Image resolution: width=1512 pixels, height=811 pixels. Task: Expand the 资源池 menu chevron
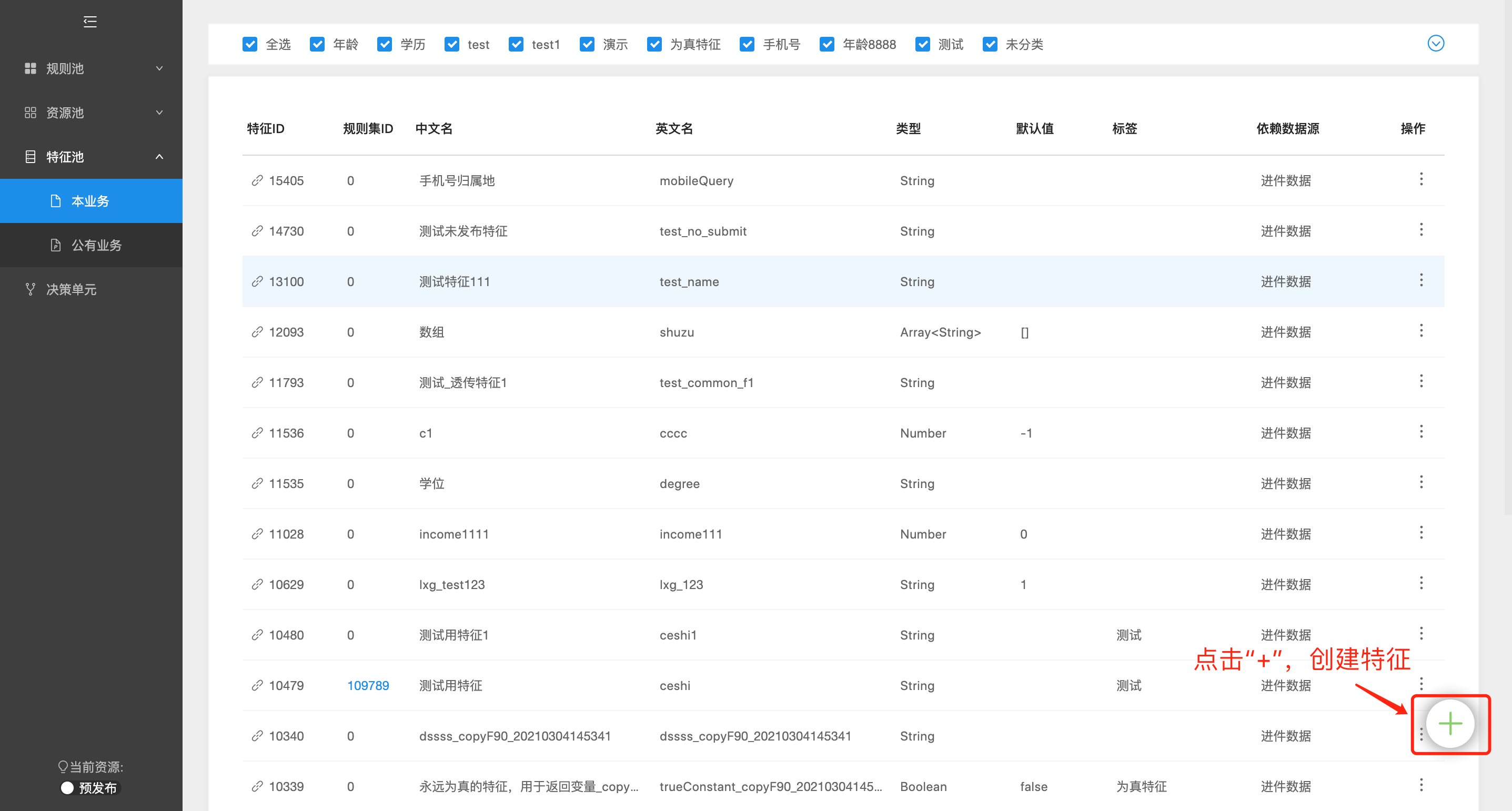coord(159,113)
